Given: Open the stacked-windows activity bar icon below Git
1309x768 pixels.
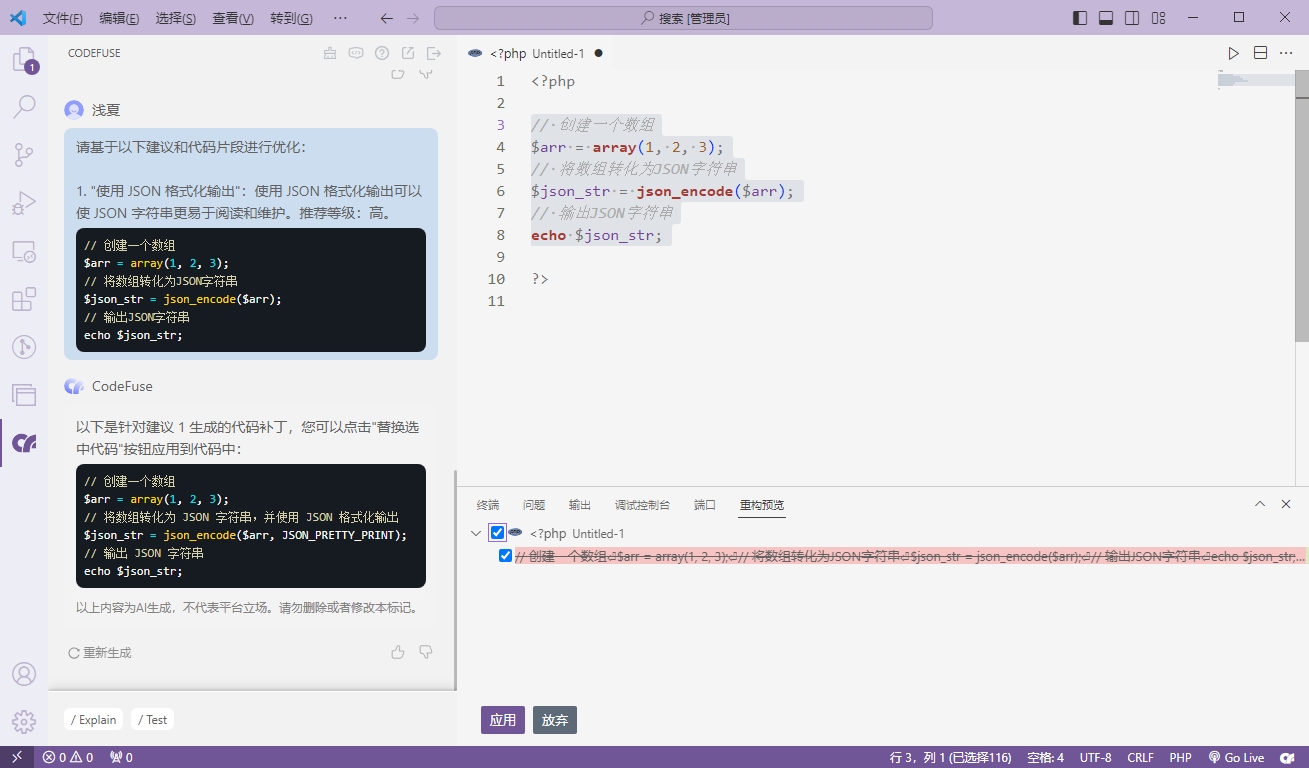Looking at the screenshot, I should coord(24,395).
